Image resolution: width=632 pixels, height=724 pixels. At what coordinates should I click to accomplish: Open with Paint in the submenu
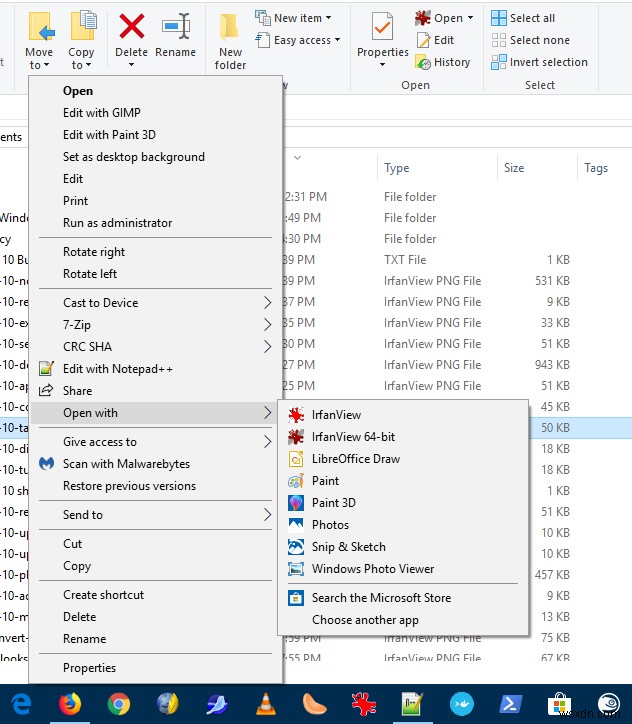(403, 481)
